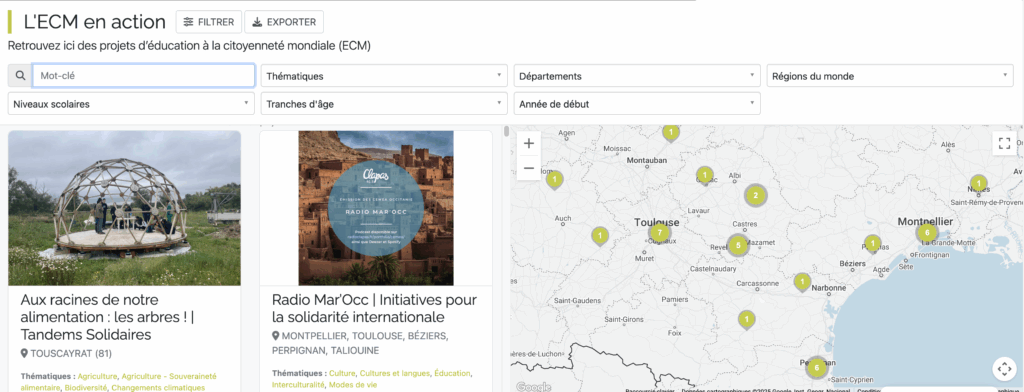
Task: Open the Régions du monde dropdown
Action: coord(889,76)
